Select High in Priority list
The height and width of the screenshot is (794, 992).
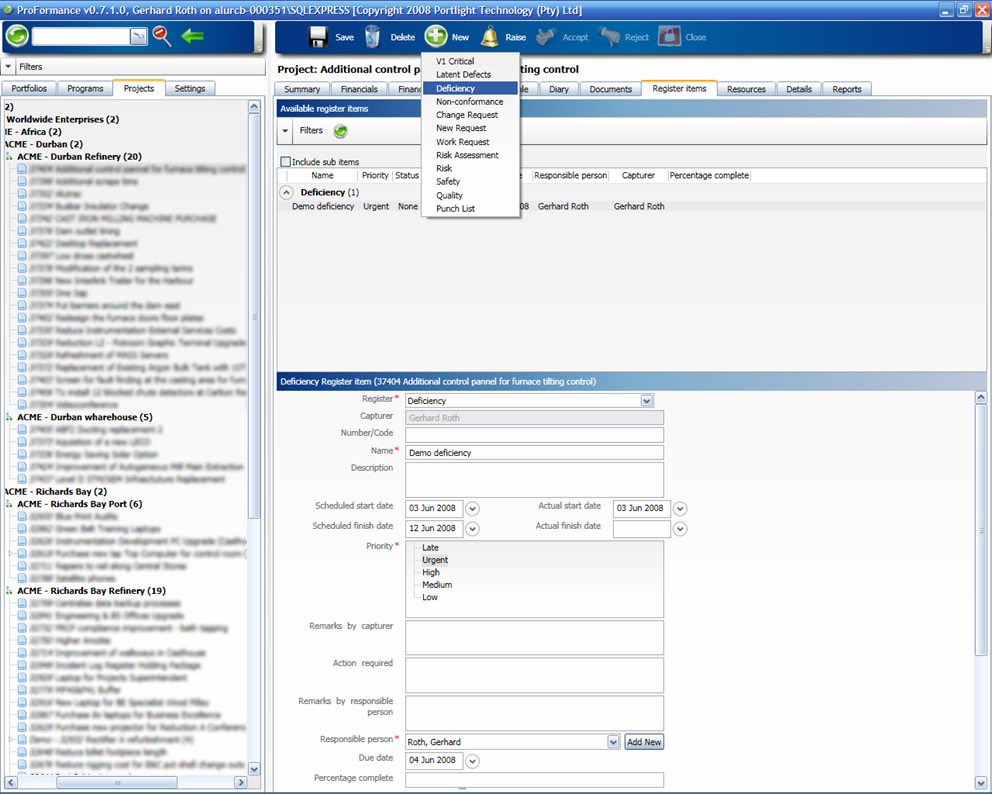(431, 573)
